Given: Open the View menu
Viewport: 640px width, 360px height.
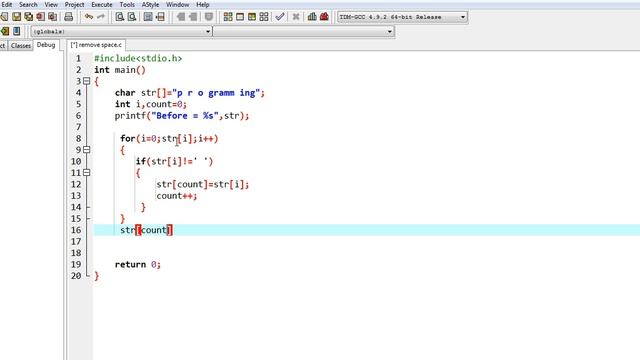Looking at the screenshot, I should click(x=51, y=4).
